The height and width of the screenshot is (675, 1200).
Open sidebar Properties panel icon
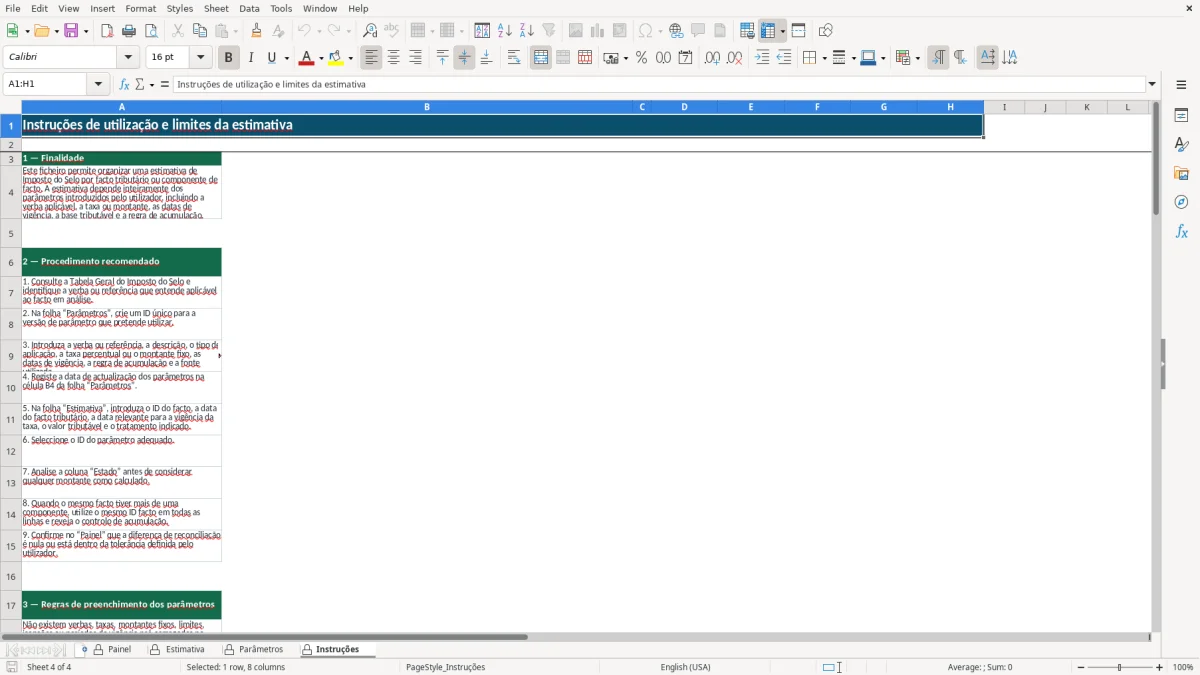(x=1181, y=116)
